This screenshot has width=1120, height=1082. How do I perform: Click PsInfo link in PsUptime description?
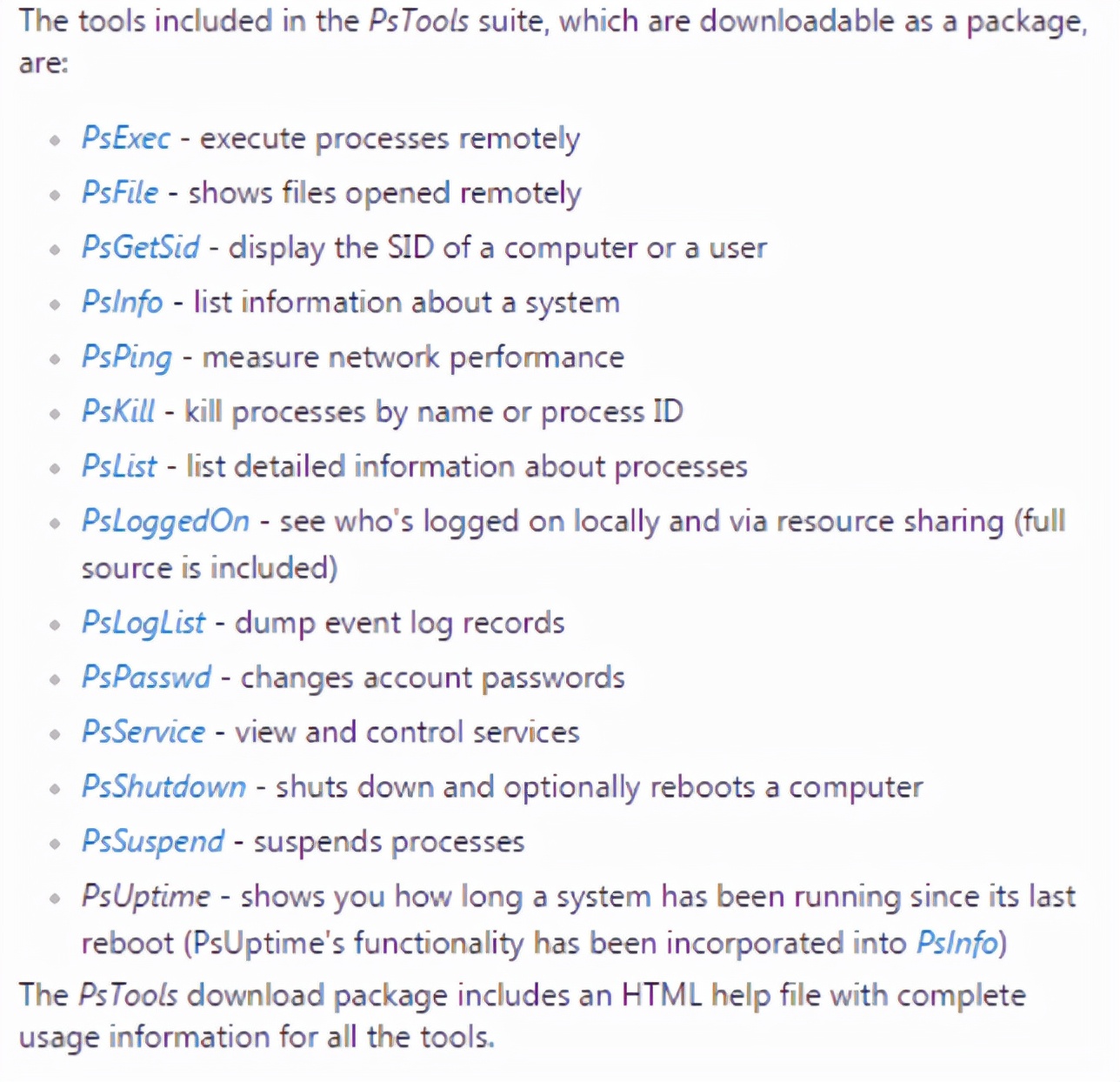[957, 944]
